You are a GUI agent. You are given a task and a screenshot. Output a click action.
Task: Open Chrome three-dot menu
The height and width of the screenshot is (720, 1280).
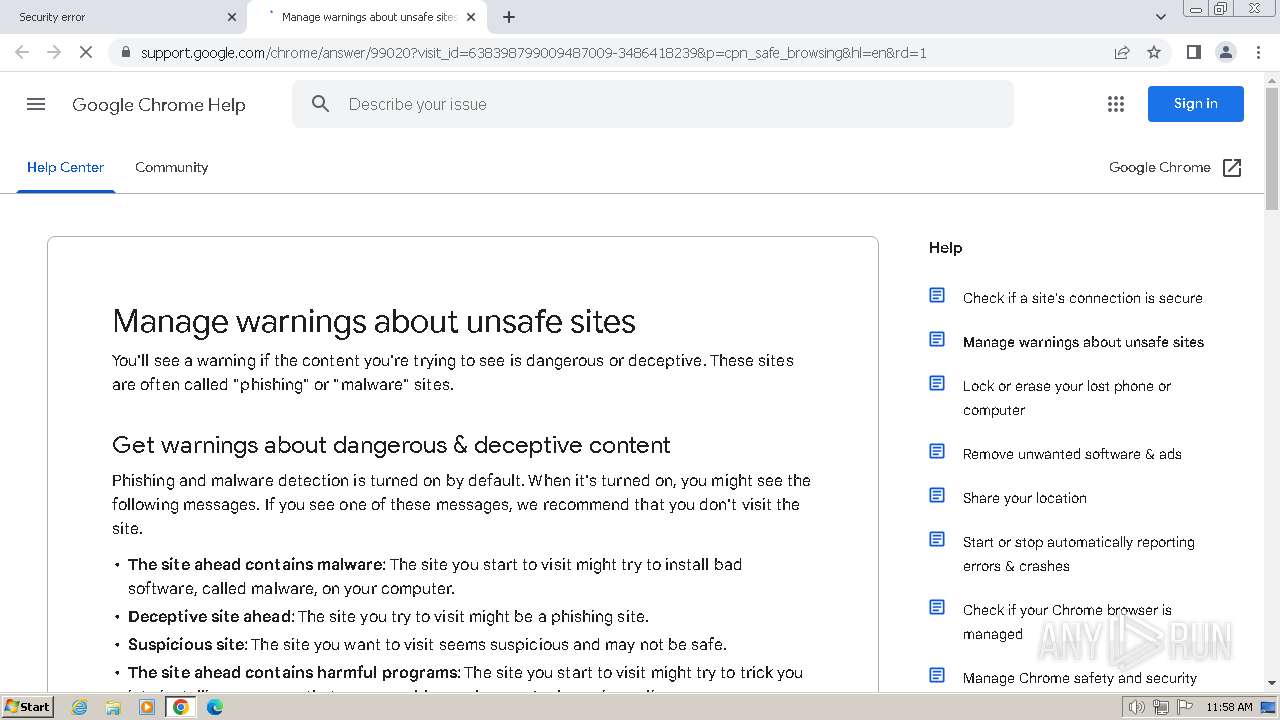click(x=1258, y=52)
